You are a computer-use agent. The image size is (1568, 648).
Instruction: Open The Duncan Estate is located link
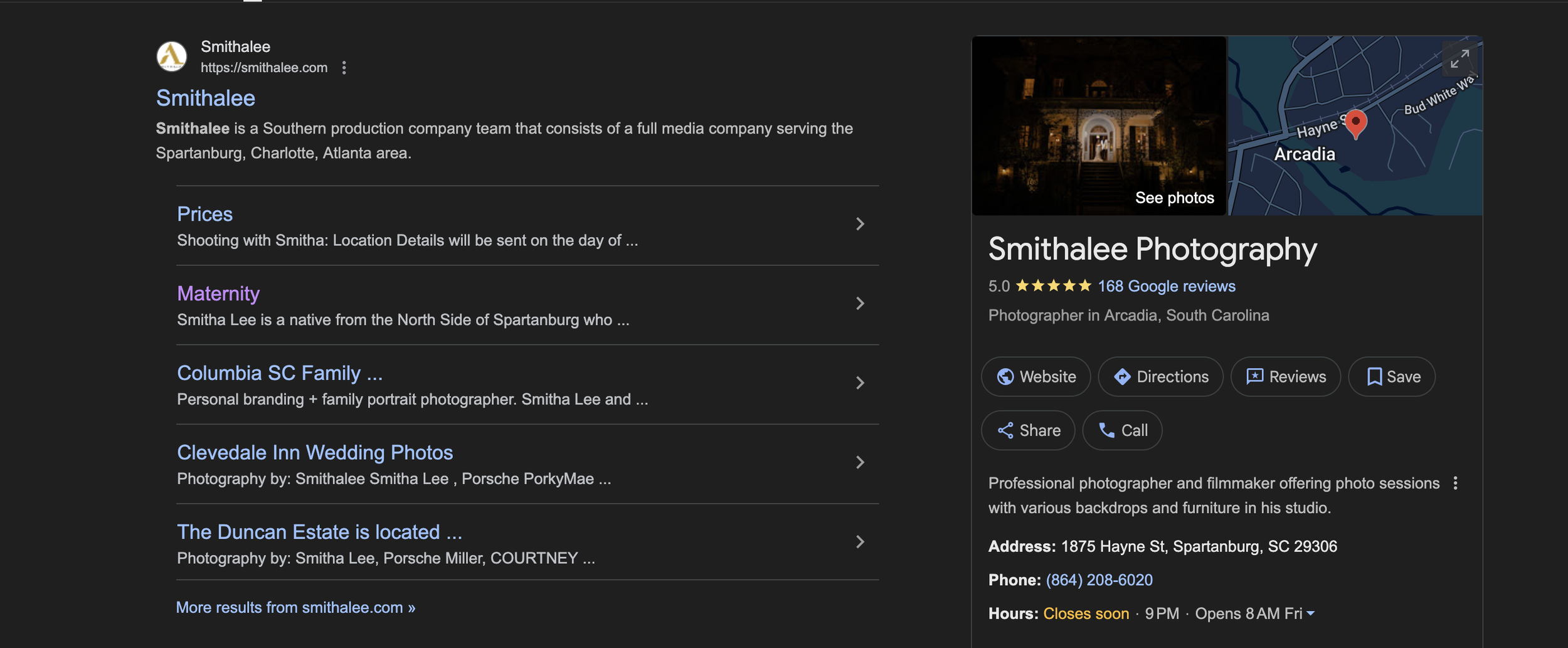(x=319, y=532)
